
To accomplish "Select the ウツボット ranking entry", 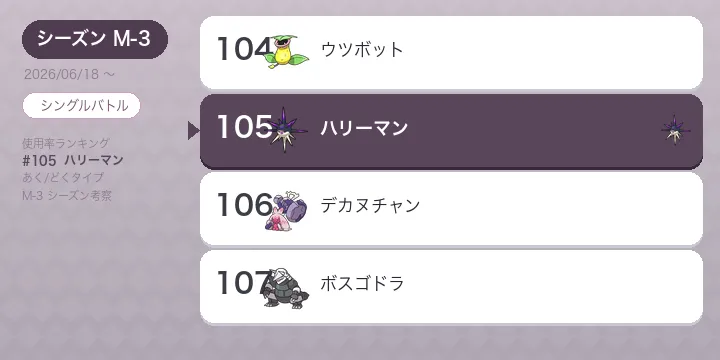I will (x=451, y=52).
